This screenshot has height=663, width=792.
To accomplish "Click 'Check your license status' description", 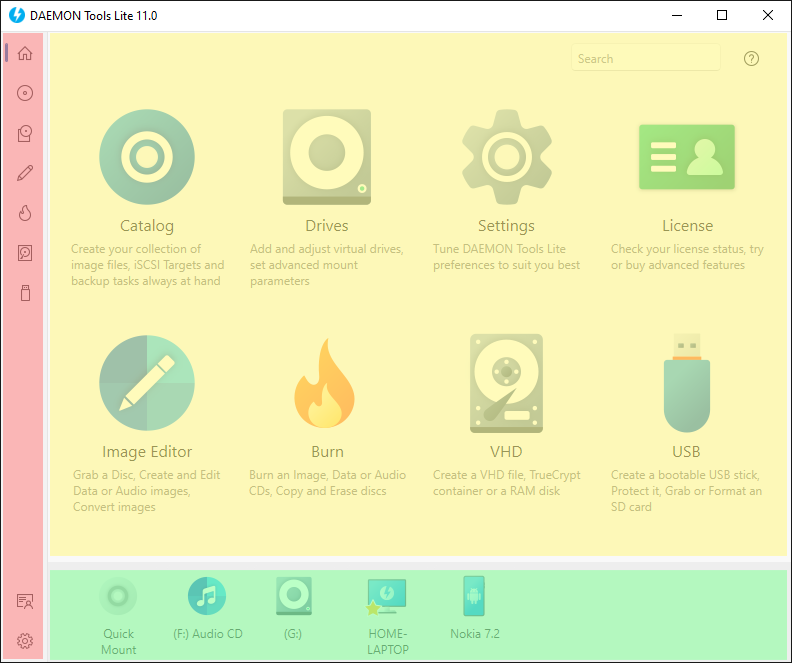I will click(x=687, y=257).
